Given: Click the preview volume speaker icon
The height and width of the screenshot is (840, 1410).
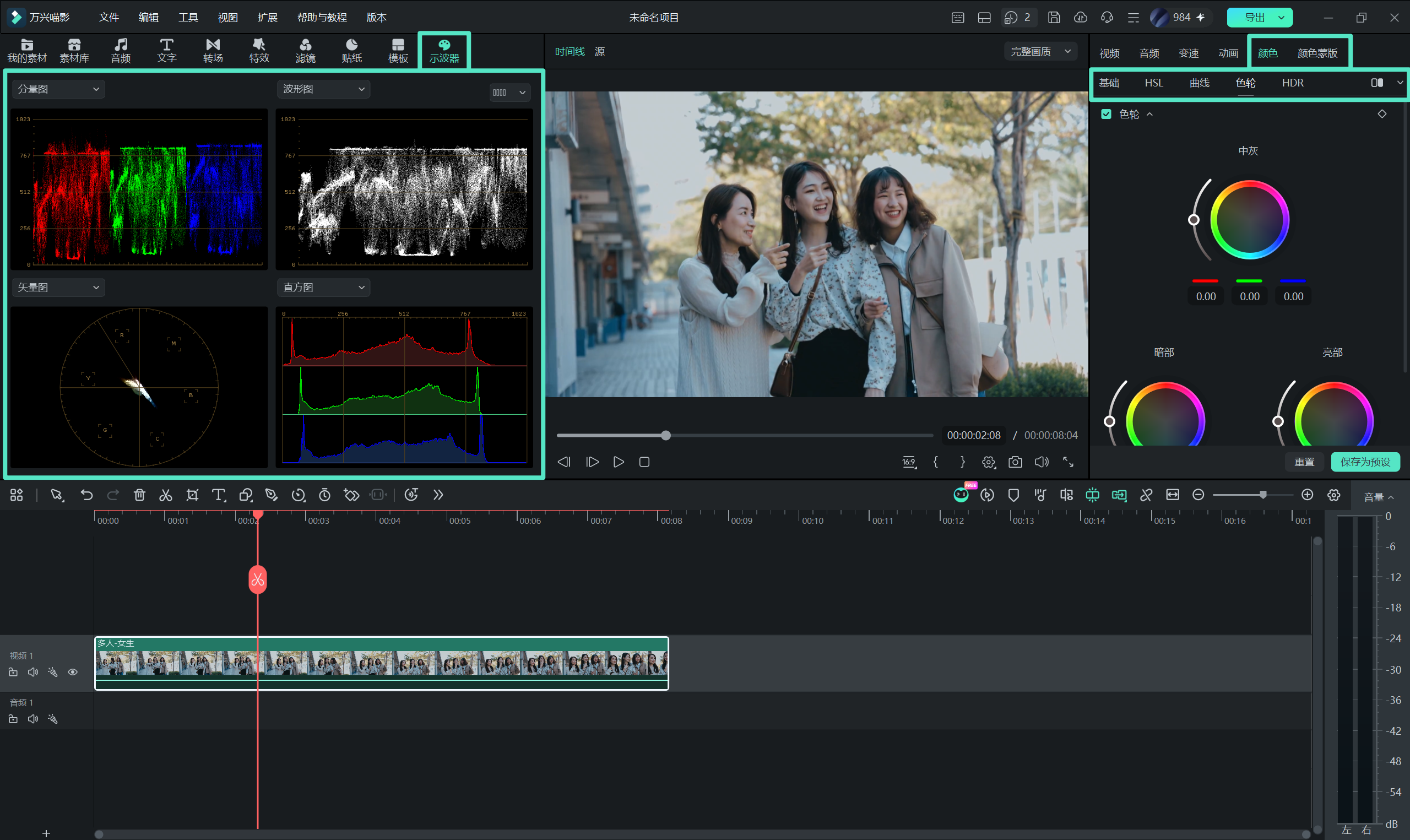Looking at the screenshot, I should [x=1042, y=462].
